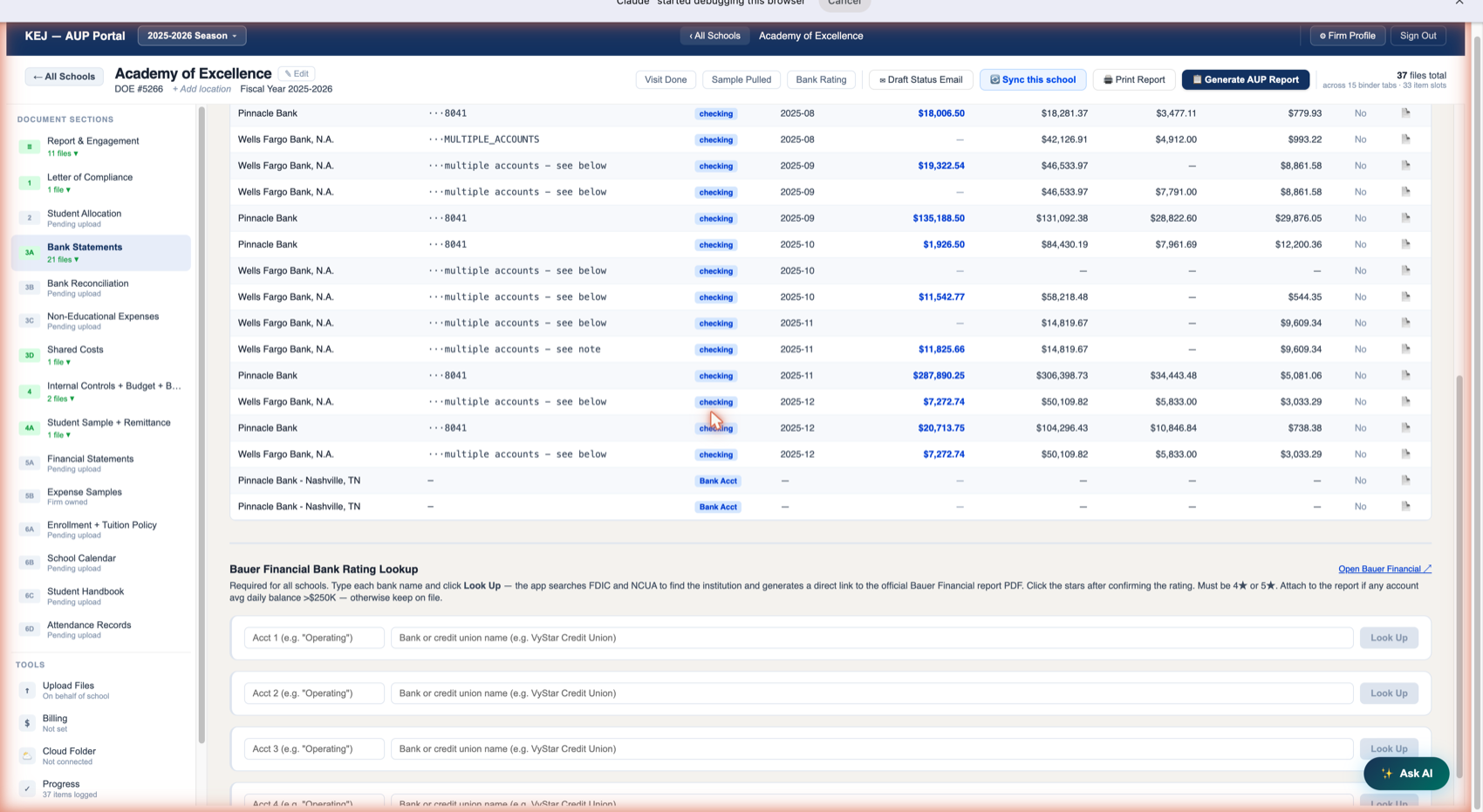Click Look Up button for Acct 2
Viewport: 1483px width, 812px height.
click(x=1389, y=693)
